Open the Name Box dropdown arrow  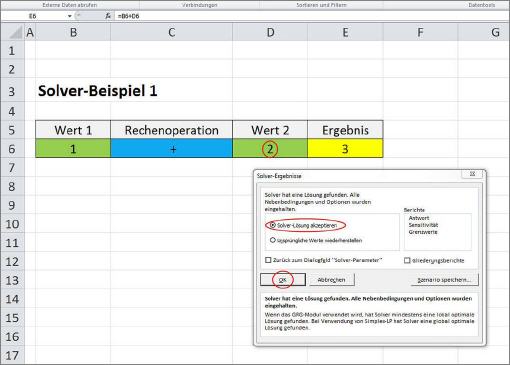point(69,16)
